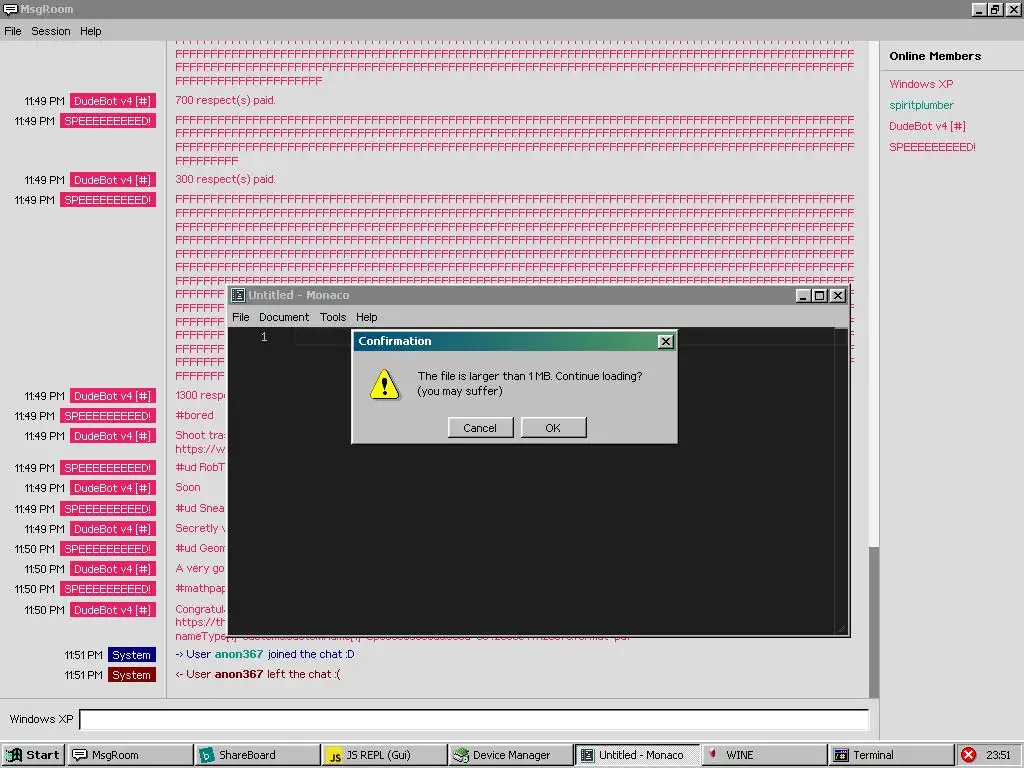
Task: Close the Untitled - Monaco window
Action: click(838, 296)
